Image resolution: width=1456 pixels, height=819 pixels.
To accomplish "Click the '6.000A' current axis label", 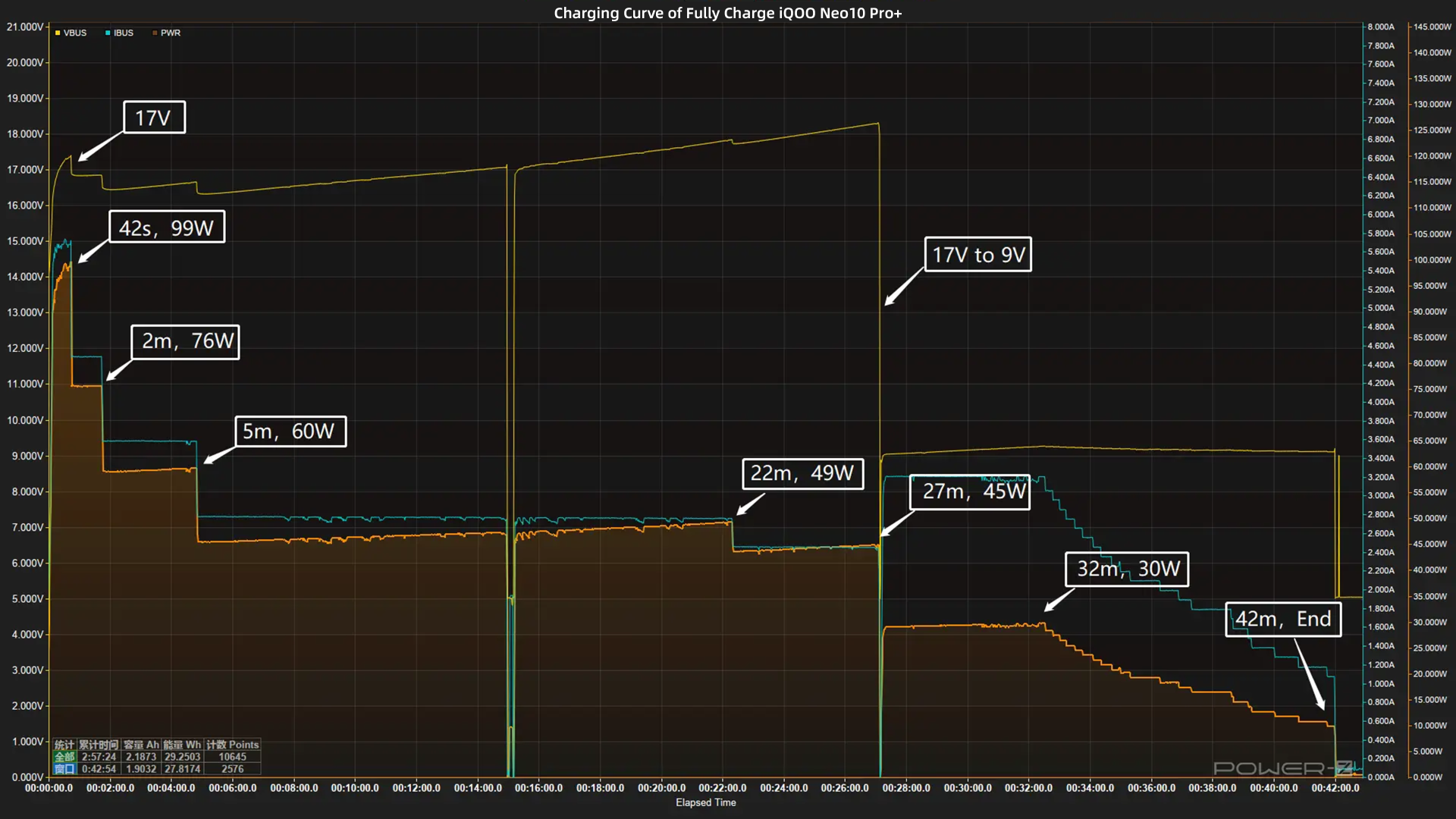I will [1381, 215].
